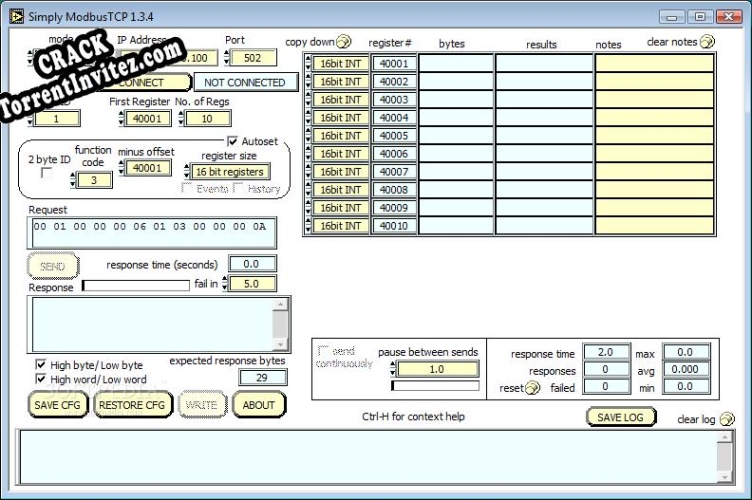Click the No. of Regs field
Viewport: 752px width, 500px height.
click(207, 118)
